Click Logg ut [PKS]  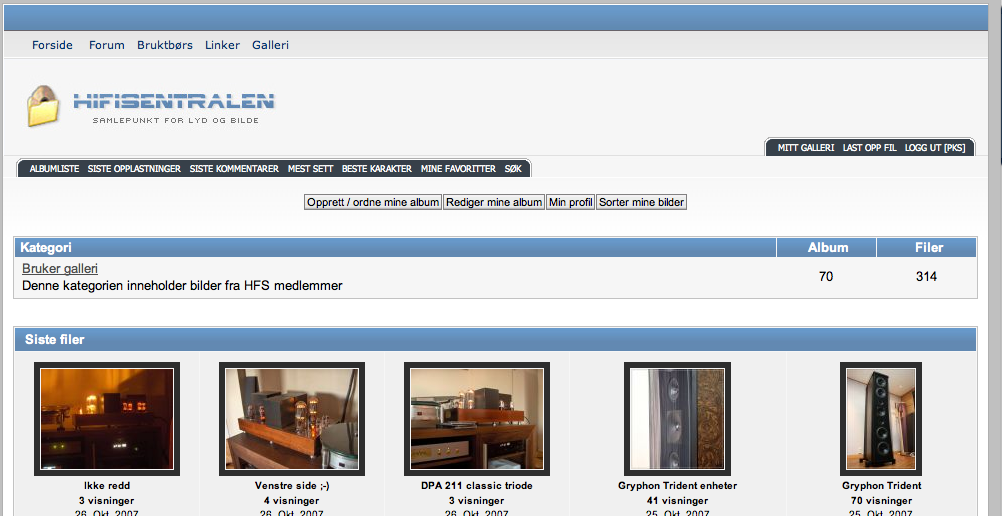pos(935,148)
